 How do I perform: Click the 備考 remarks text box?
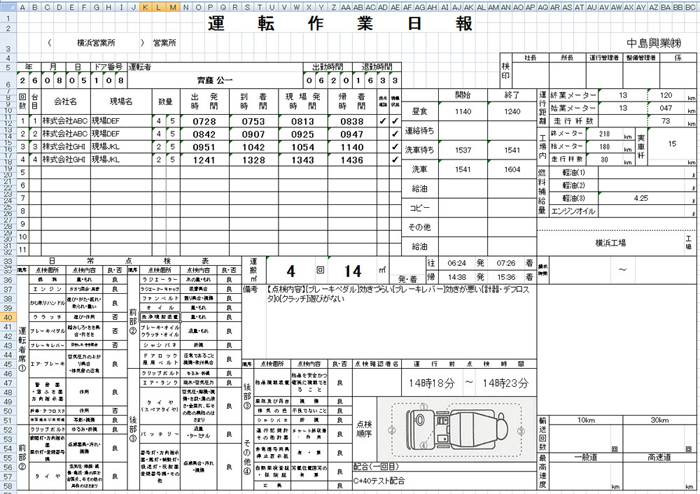click(390, 298)
